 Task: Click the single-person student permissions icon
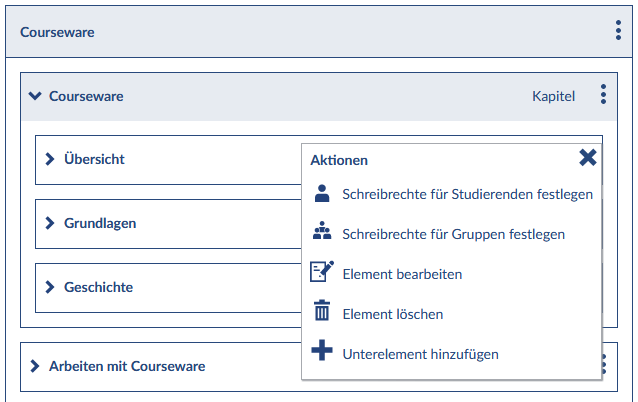point(322,193)
